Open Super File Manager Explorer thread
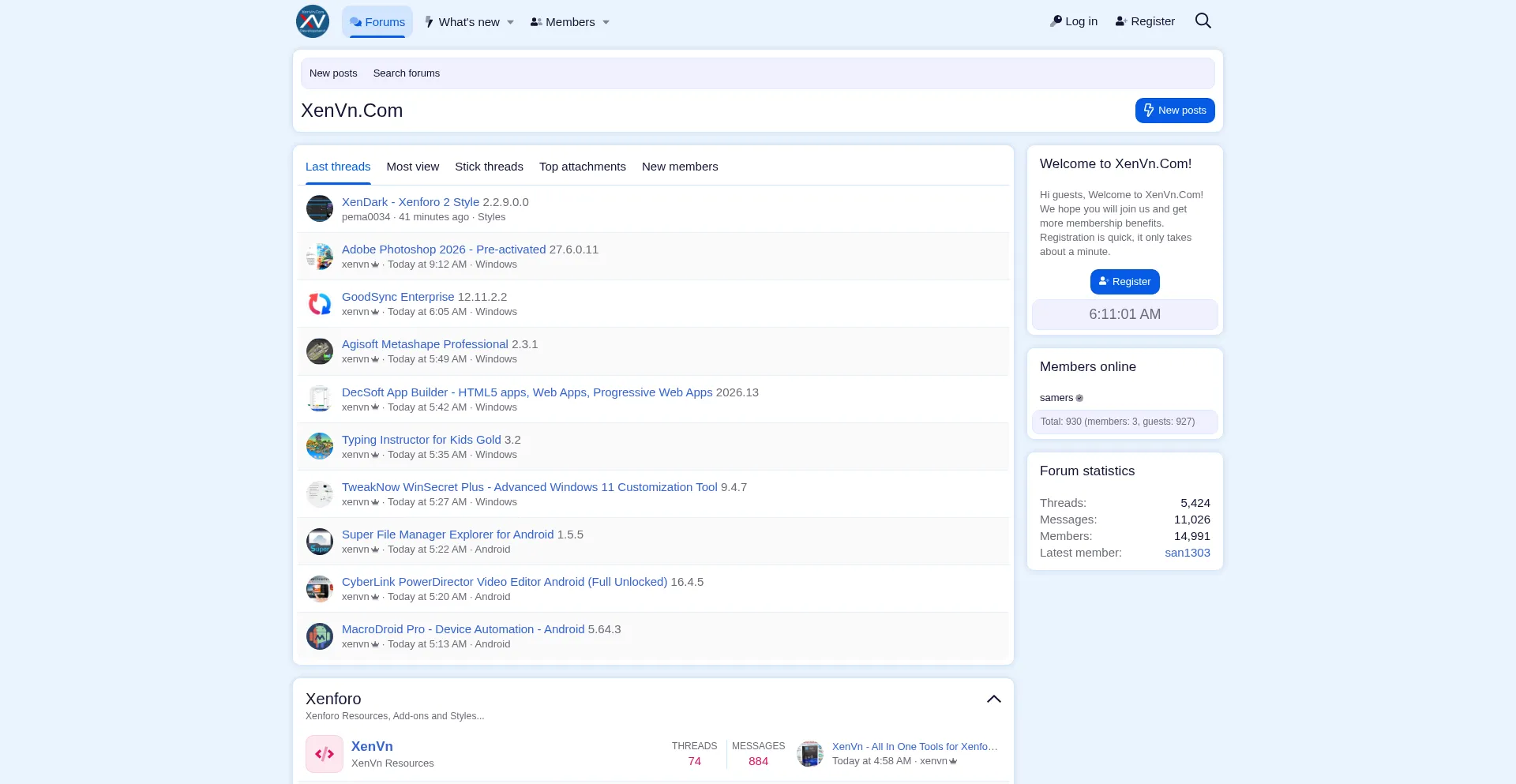Image resolution: width=1516 pixels, height=784 pixels. pyautogui.click(x=448, y=535)
